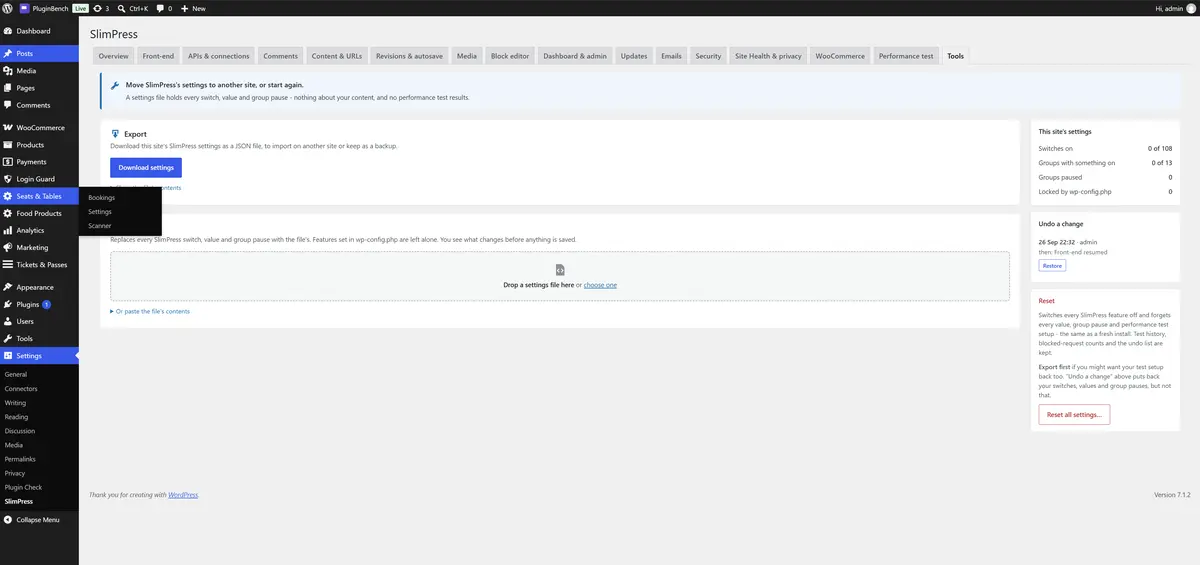This screenshot has width=1200, height=565.
Task: Click the Hi, admin account menu
Action: [x=1174, y=8]
